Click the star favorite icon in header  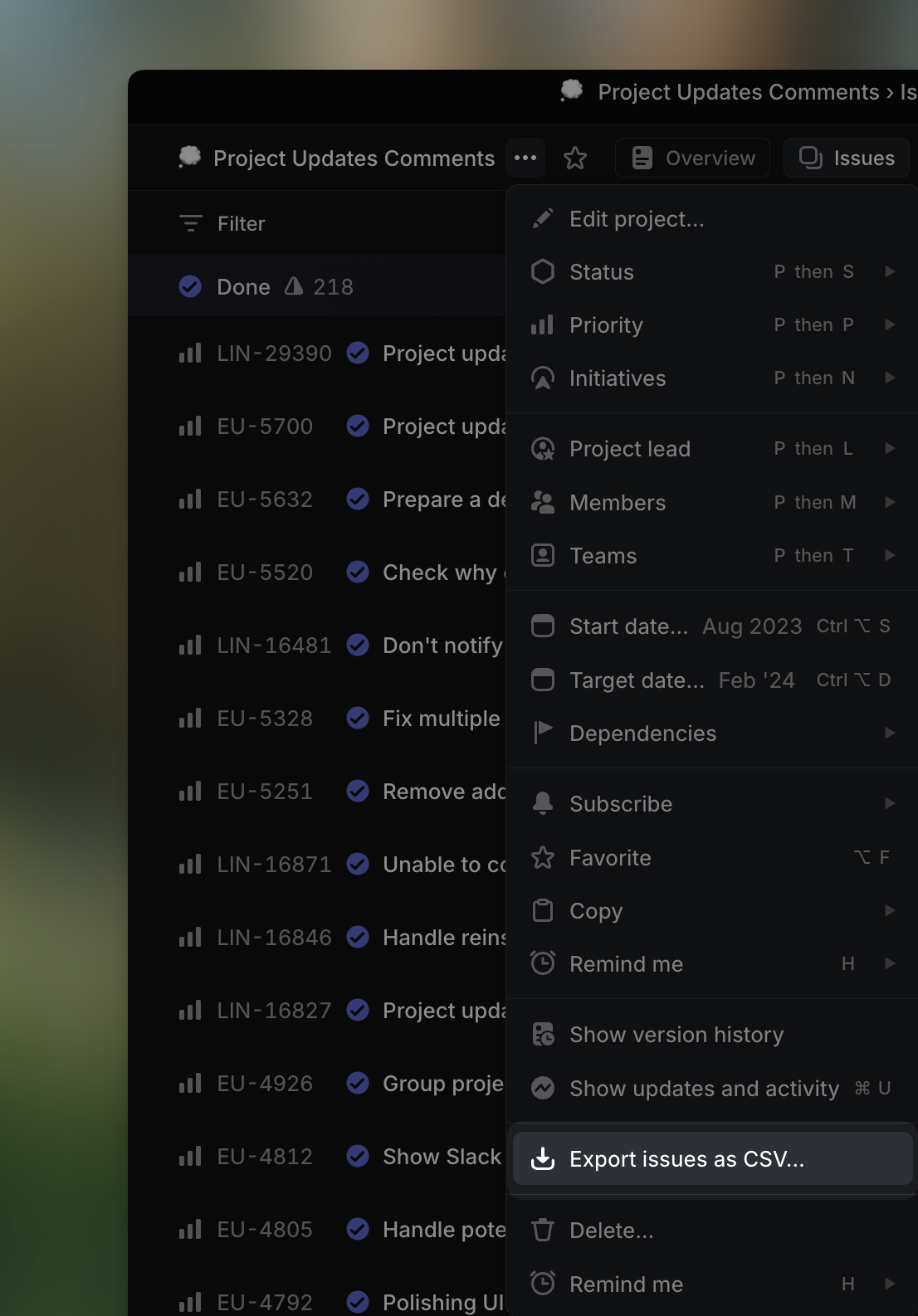tap(575, 158)
